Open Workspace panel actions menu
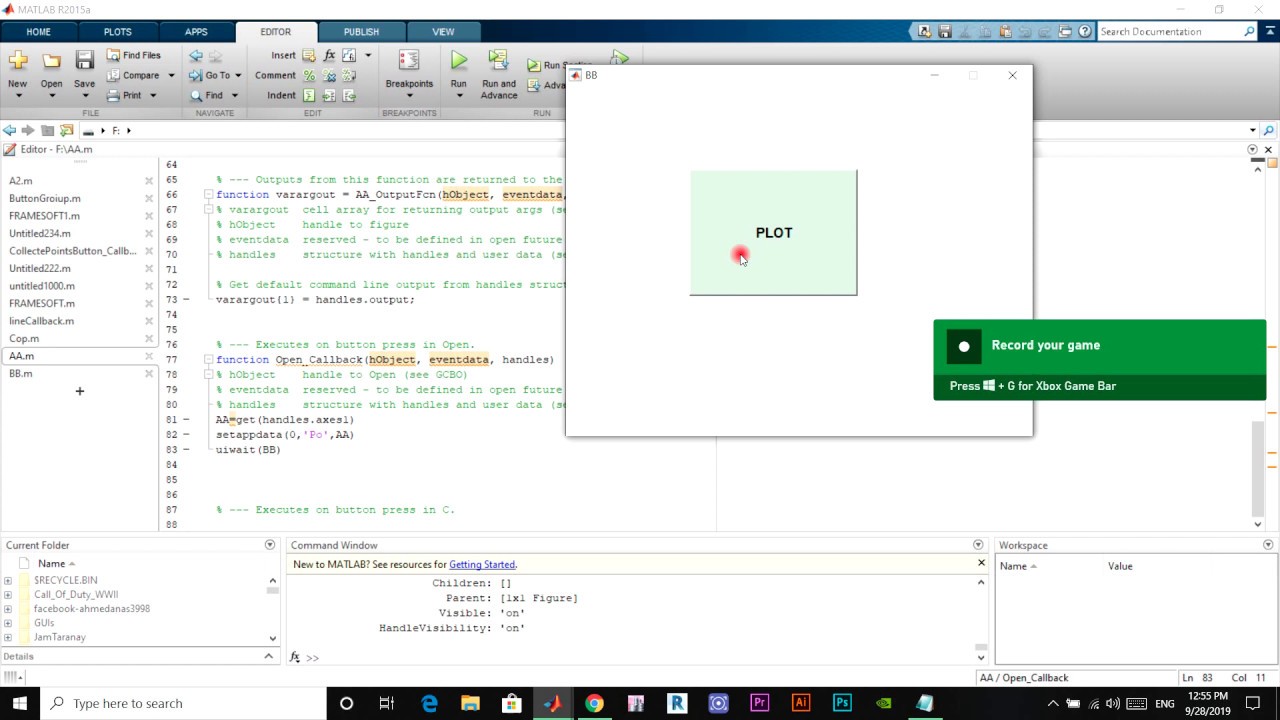 click(x=1268, y=545)
